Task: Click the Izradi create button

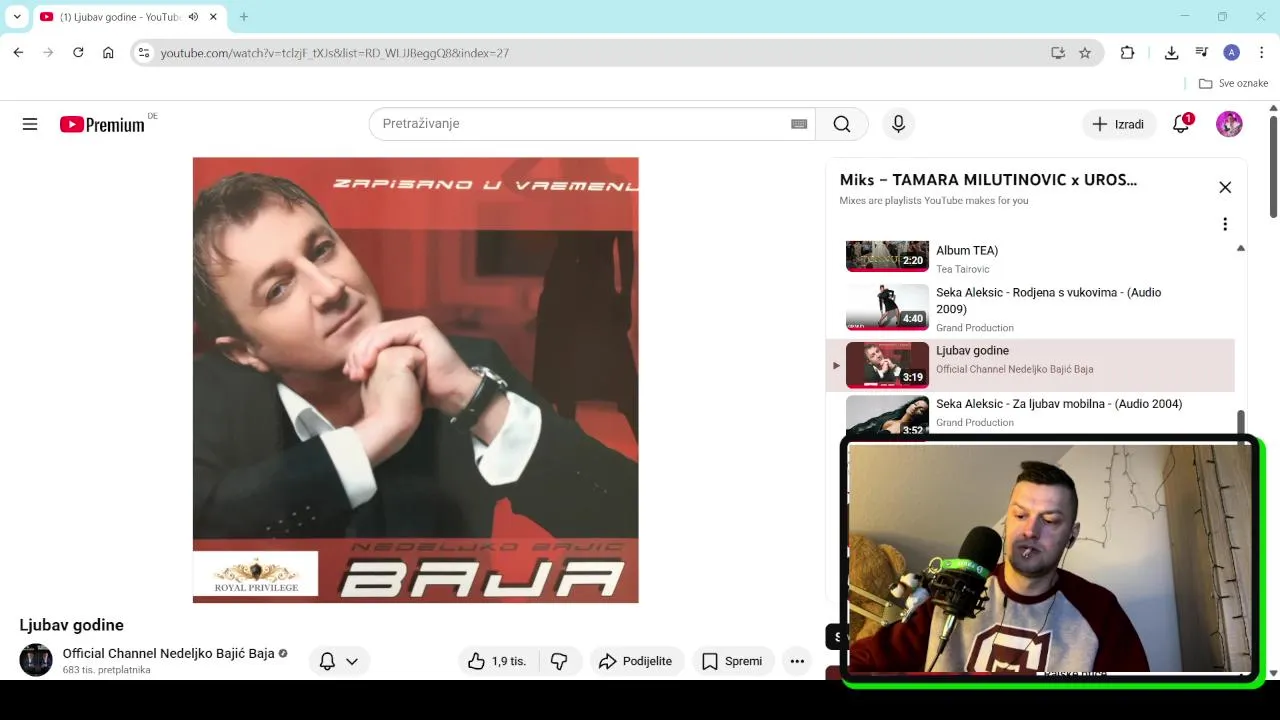Action: (1119, 124)
